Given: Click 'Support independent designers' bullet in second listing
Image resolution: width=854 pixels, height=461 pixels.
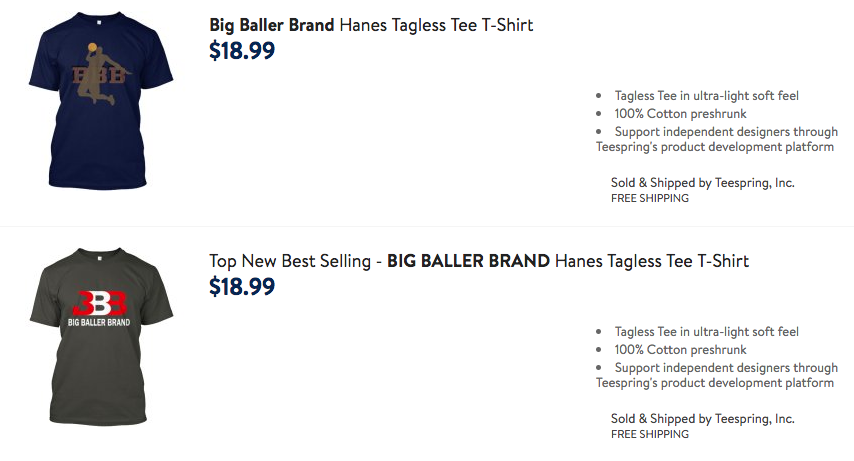Looking at the screenshot, I should pos(717,375).
